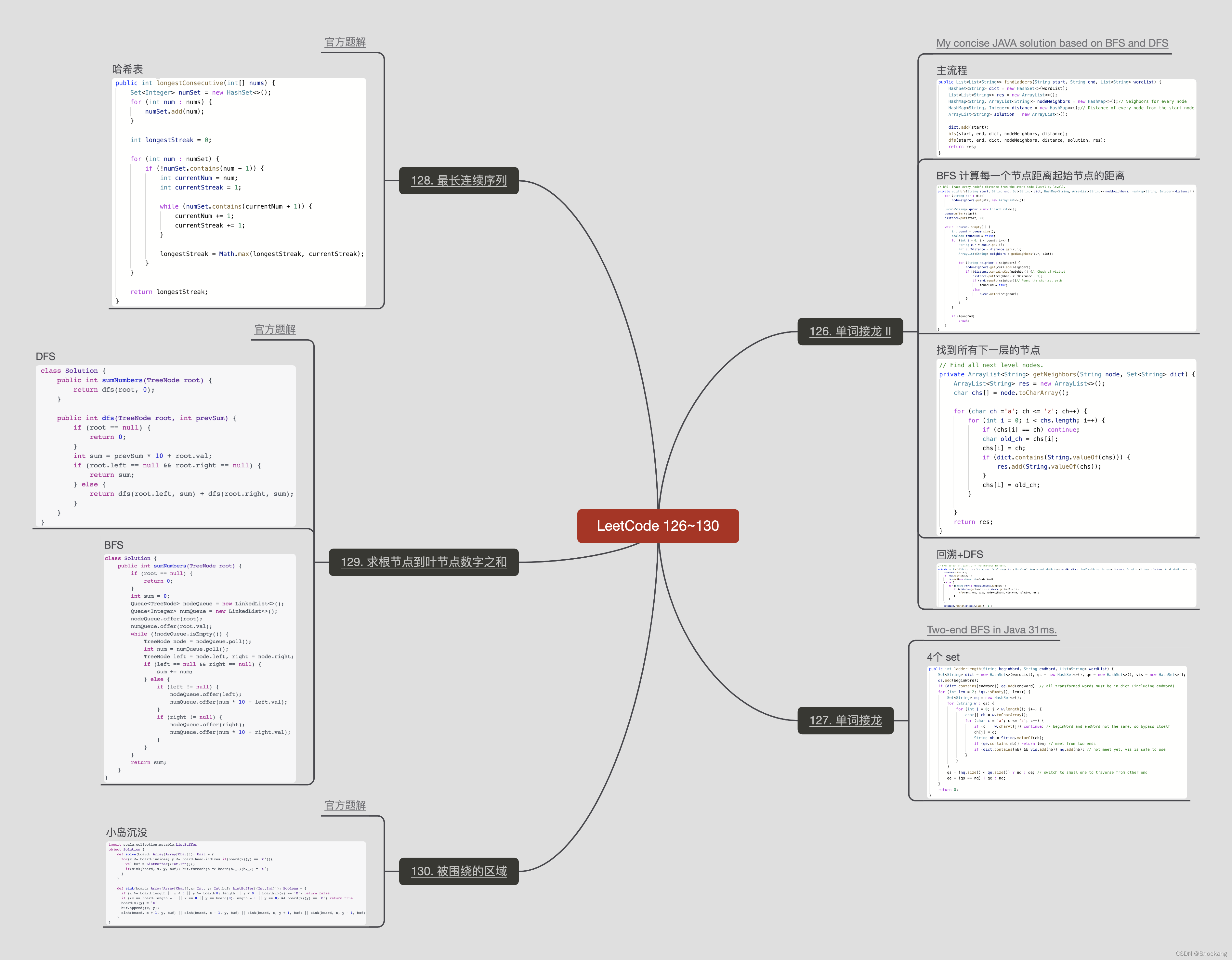This screenshot has width=1232, height=960.
Task: Click the 回溯+DFS code image
Action: click(1066, 585)
